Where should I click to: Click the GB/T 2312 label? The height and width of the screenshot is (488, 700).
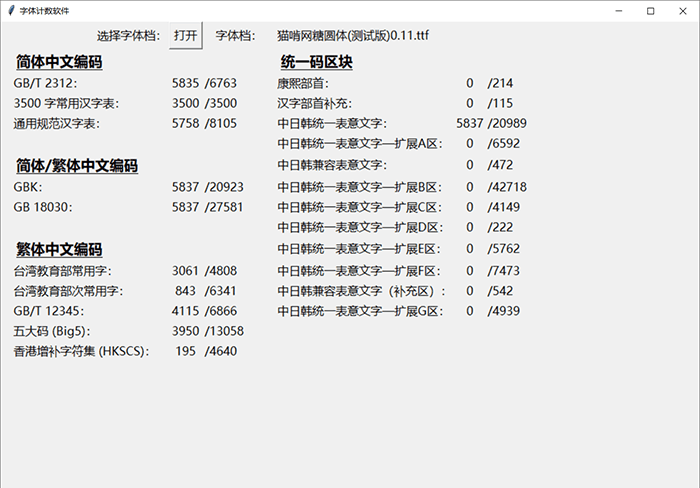point(45,83)
